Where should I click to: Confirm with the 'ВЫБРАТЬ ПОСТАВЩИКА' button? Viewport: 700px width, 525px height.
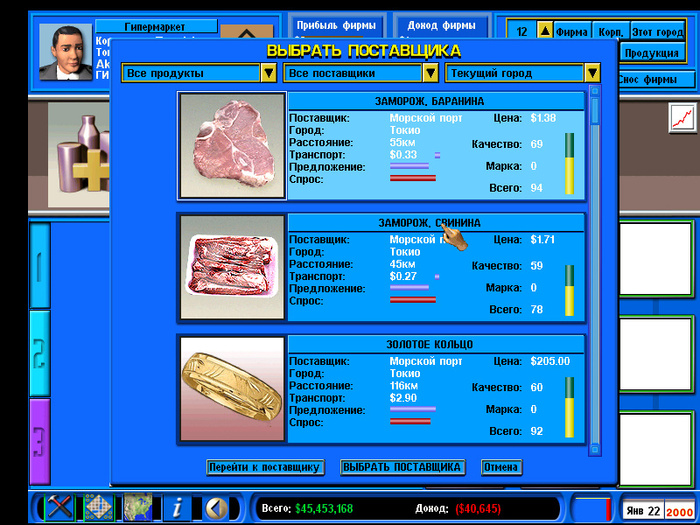coord(402,467)
